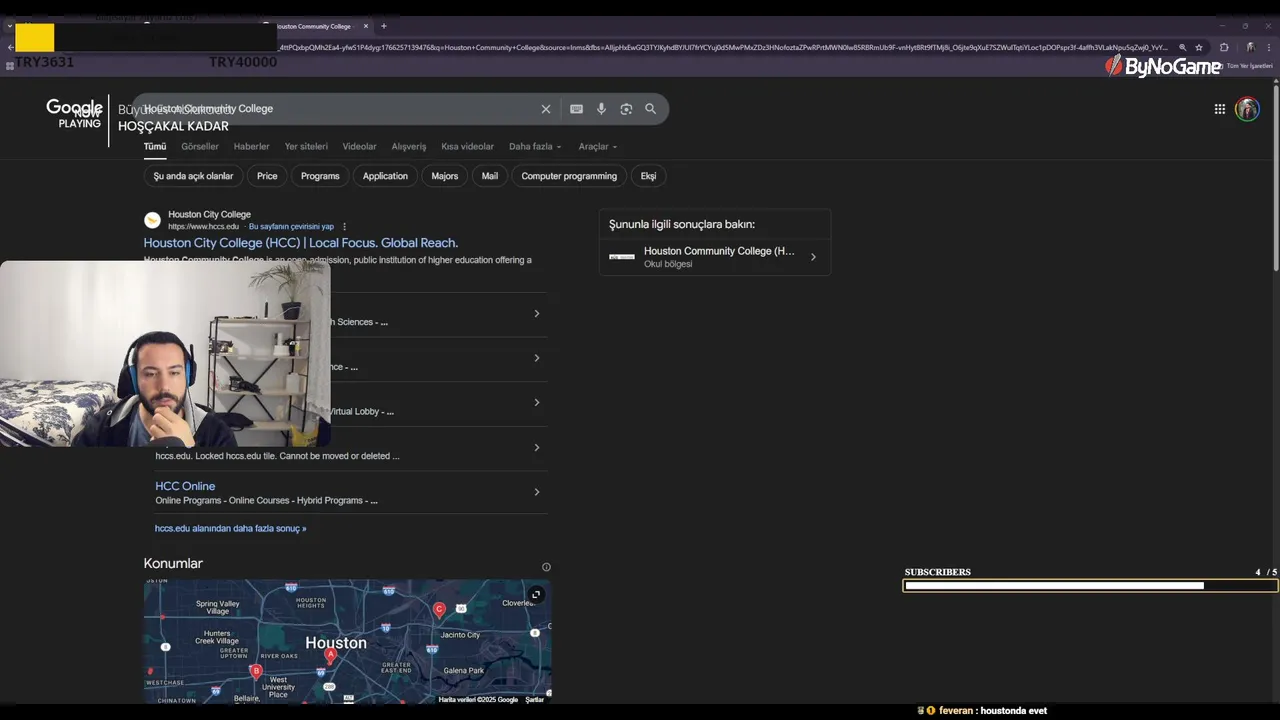Toggle the Programs filter chip
The image size is (1280, 720).
click(320, 176)
